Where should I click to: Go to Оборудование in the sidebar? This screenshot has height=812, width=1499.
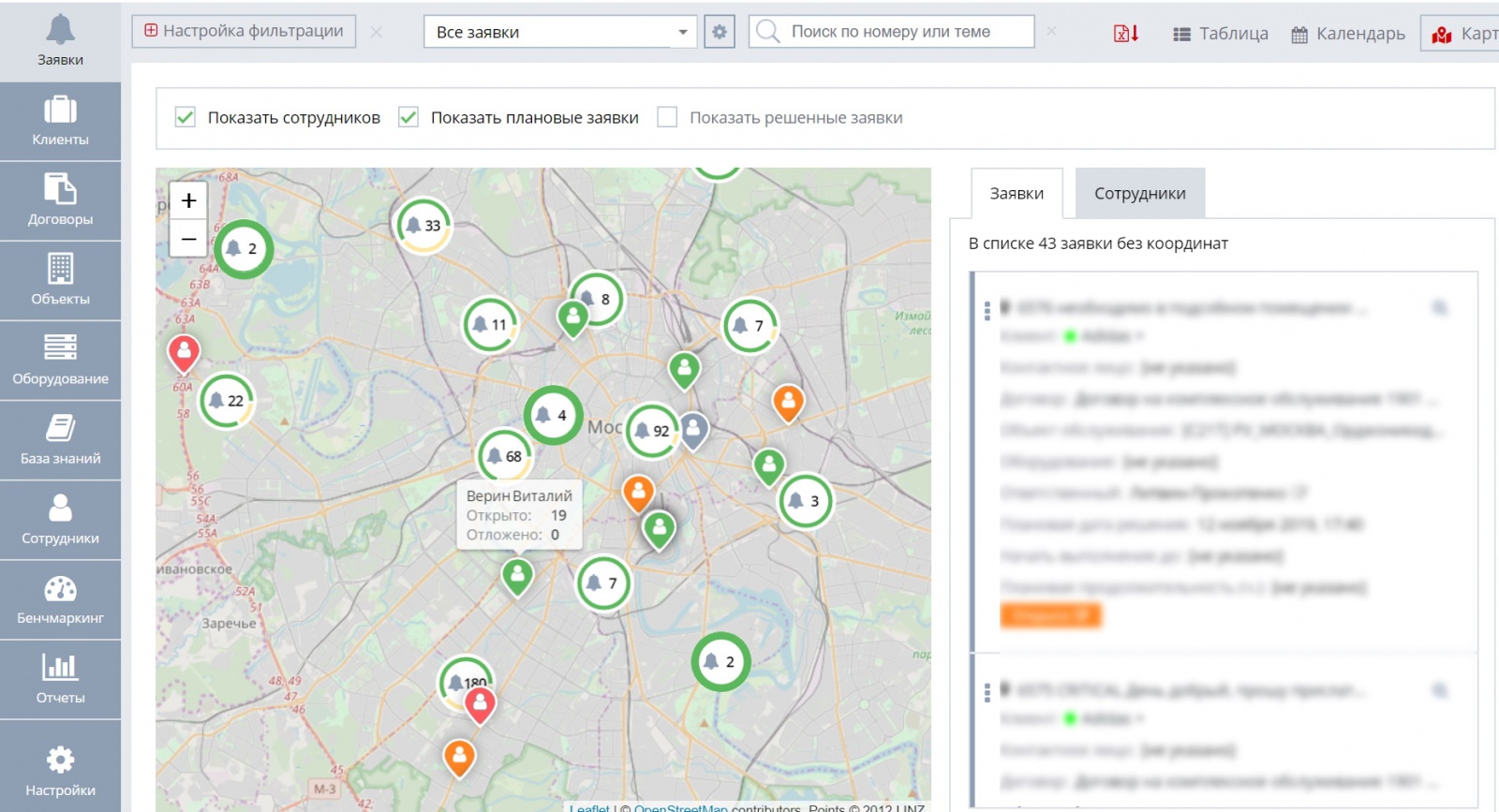(x=60, y=361)
